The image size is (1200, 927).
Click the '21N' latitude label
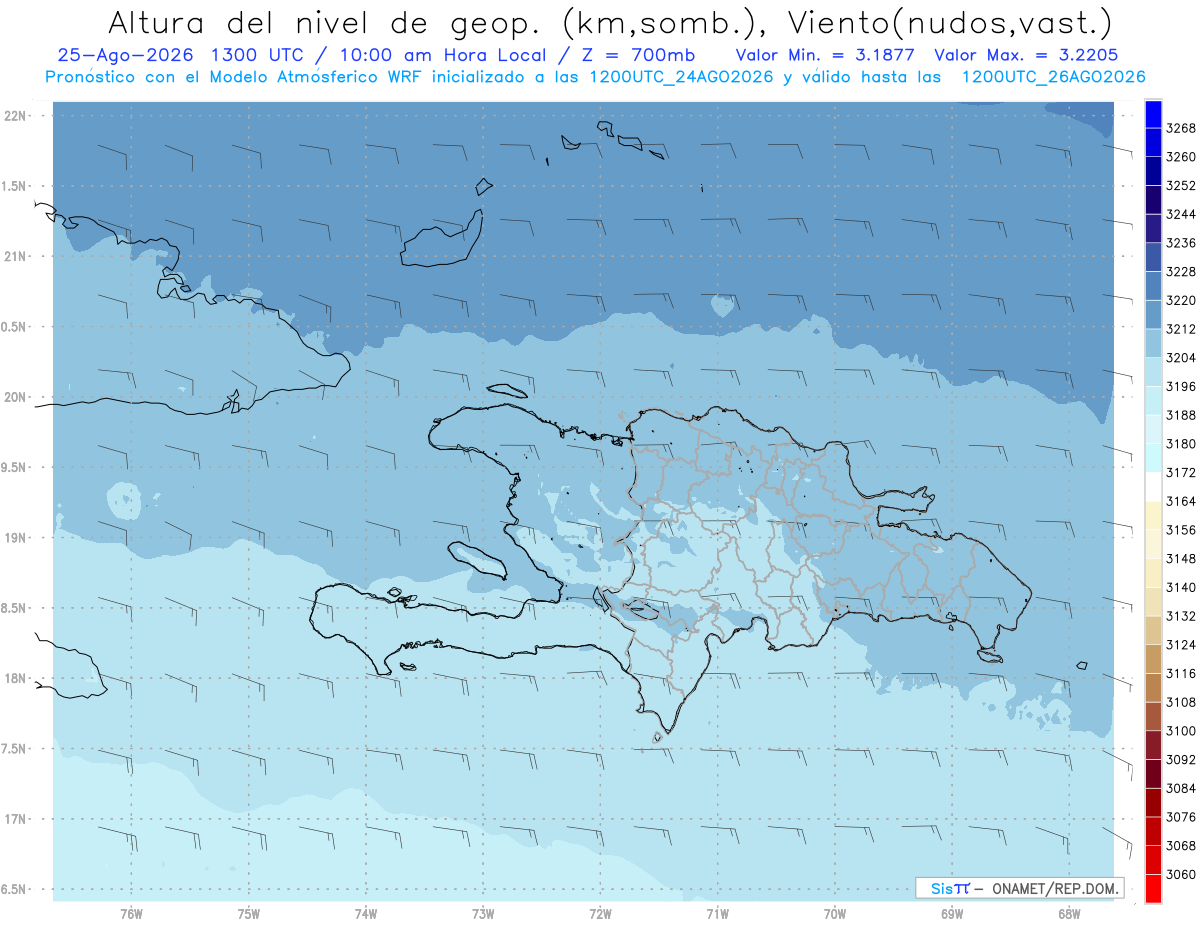(x=17, y=256)
